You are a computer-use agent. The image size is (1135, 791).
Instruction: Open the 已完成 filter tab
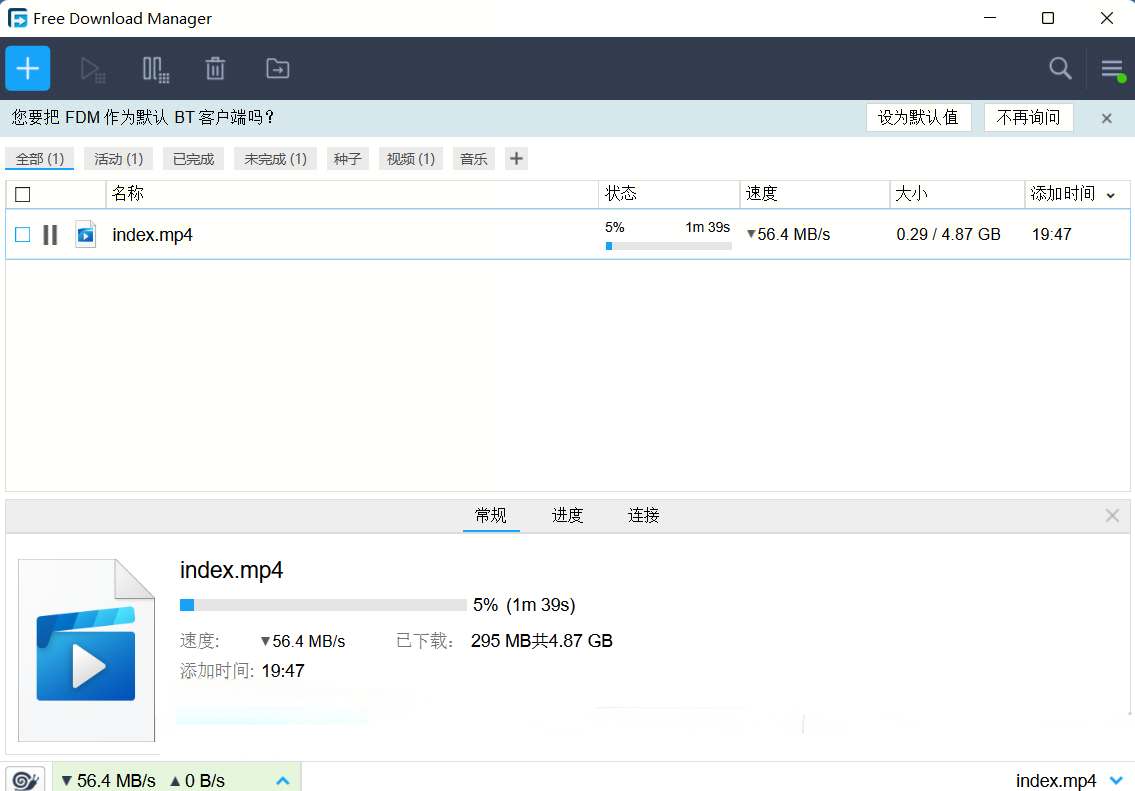point(193,158)
